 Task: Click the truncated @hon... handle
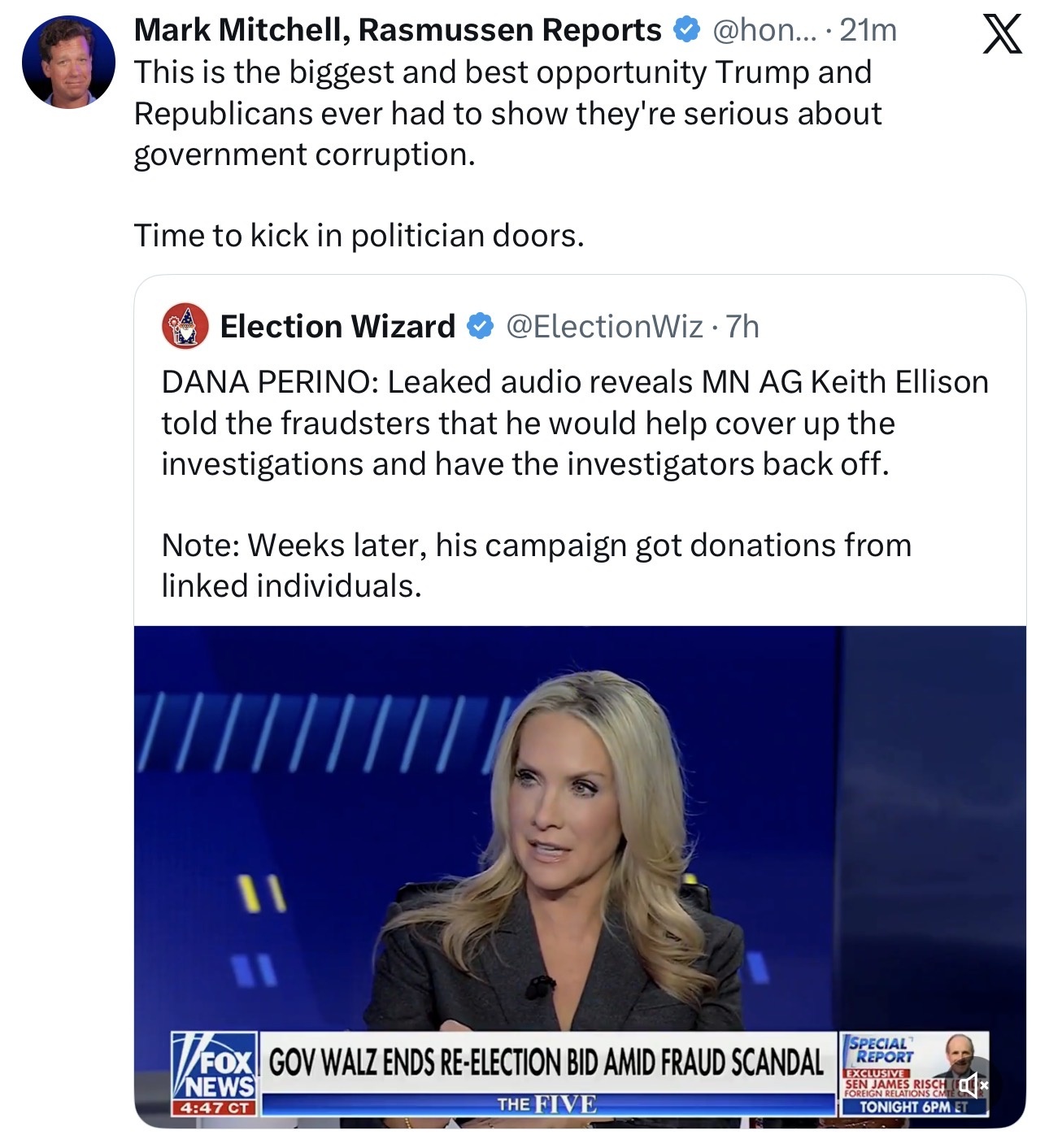tap(765, 30)
